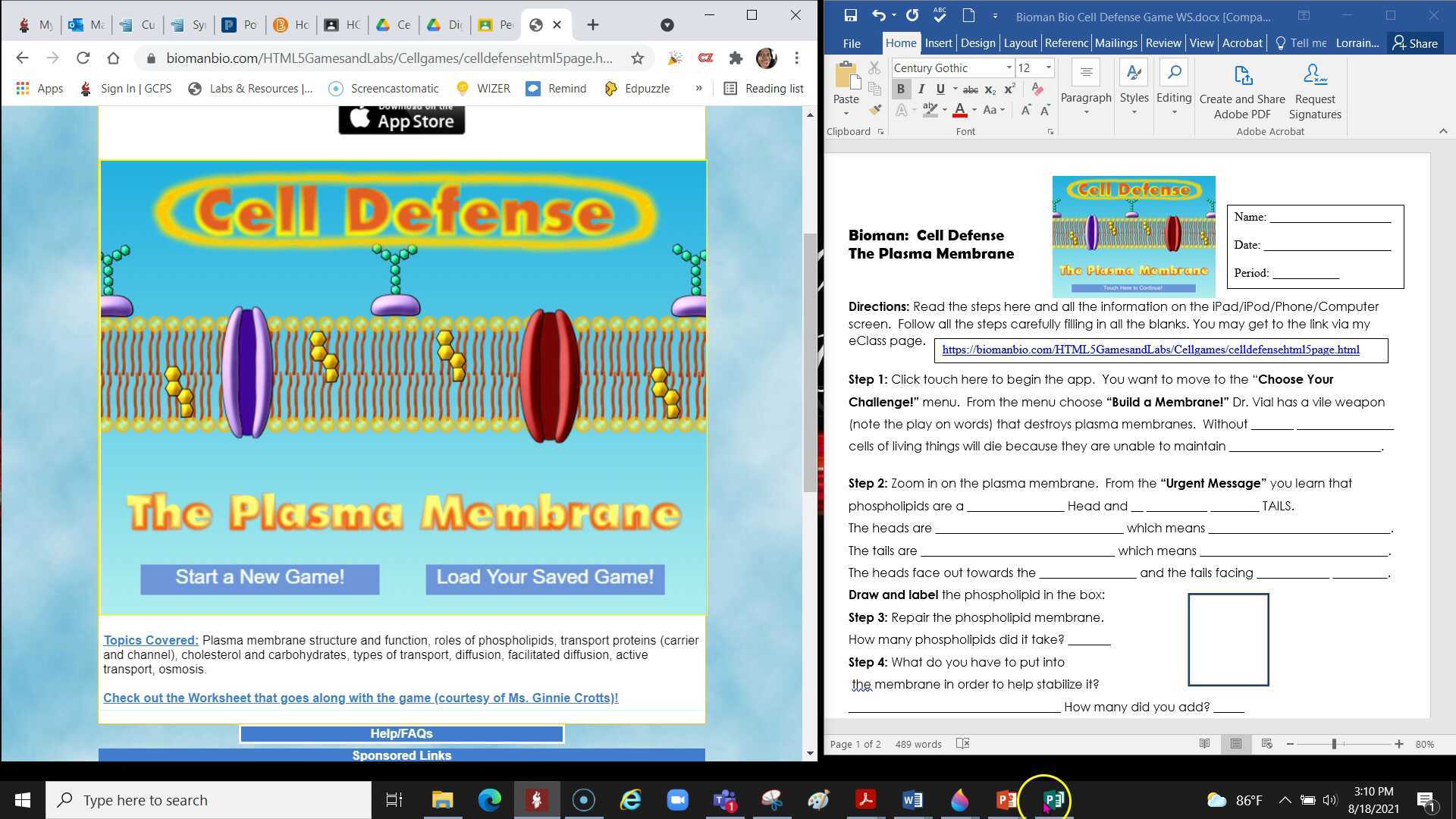The height and width of the screenshot is (819, 1456).
Task: Expand Paste options arrow
Action: 846,115
